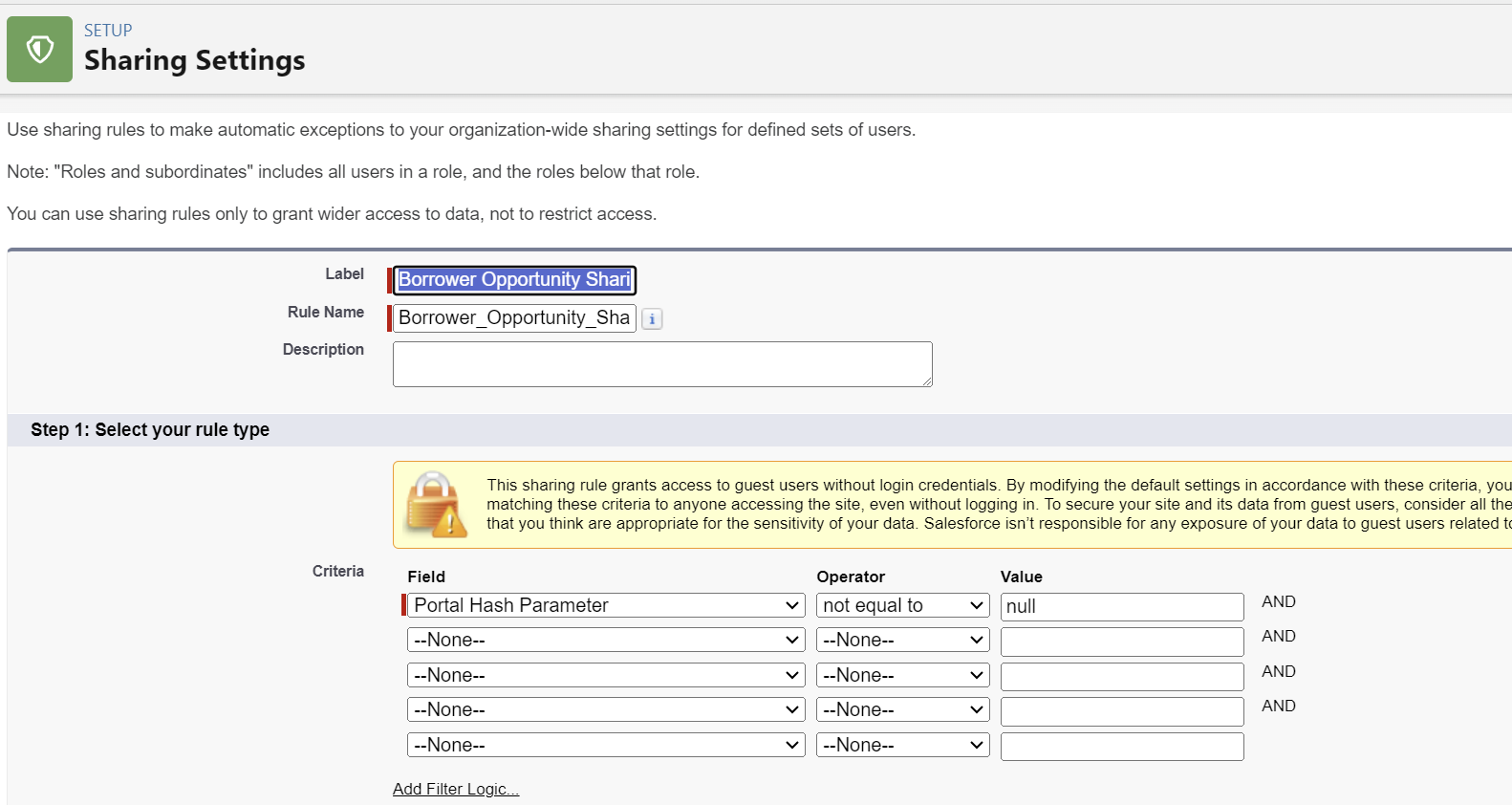Viewport: 1512px width, 805px height.
Task: Click the Rule Name field label
Action: pyautogui.click(x=326, y=313)
